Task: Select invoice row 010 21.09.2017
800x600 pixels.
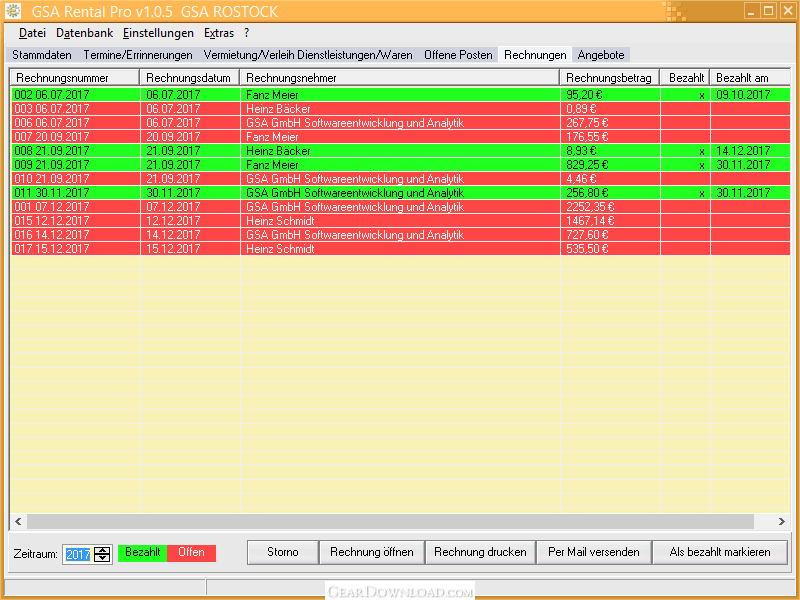Action: (401, 179)
